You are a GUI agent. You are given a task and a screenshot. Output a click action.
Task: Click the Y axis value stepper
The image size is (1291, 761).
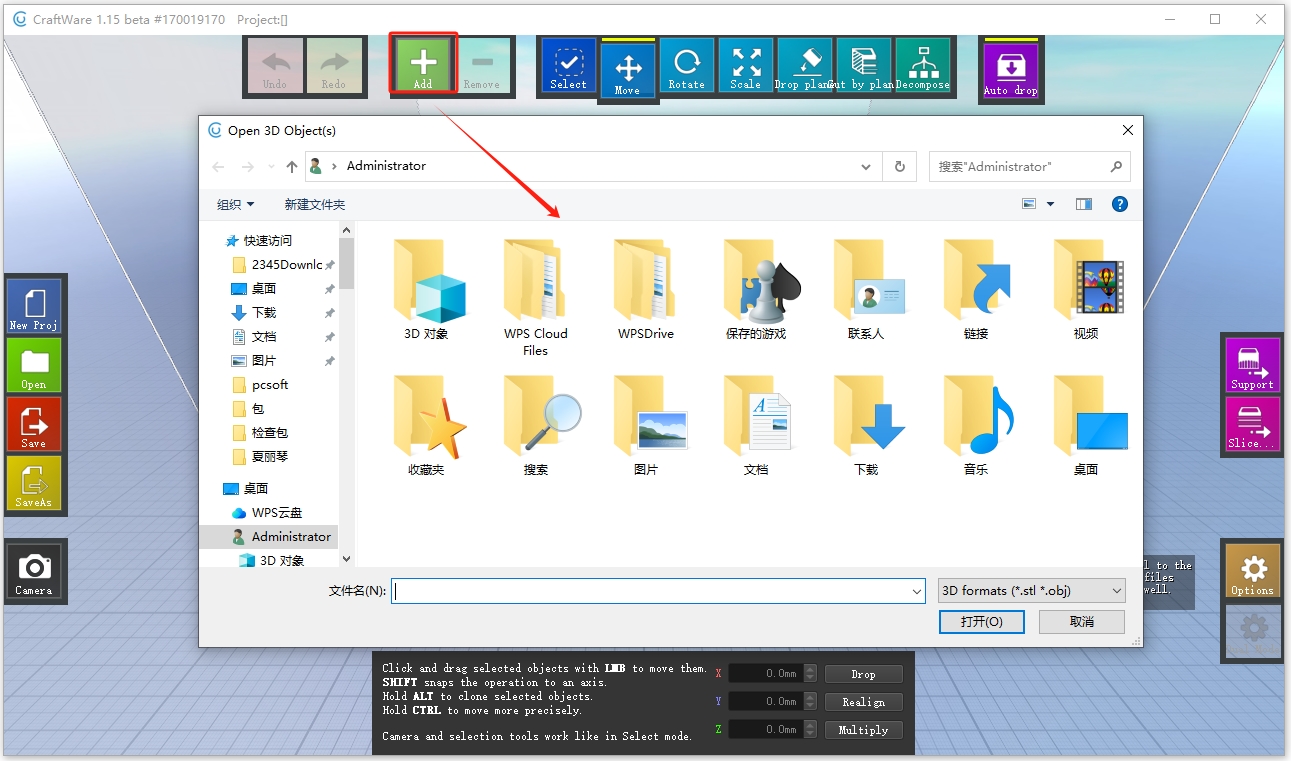coord(810,702)
